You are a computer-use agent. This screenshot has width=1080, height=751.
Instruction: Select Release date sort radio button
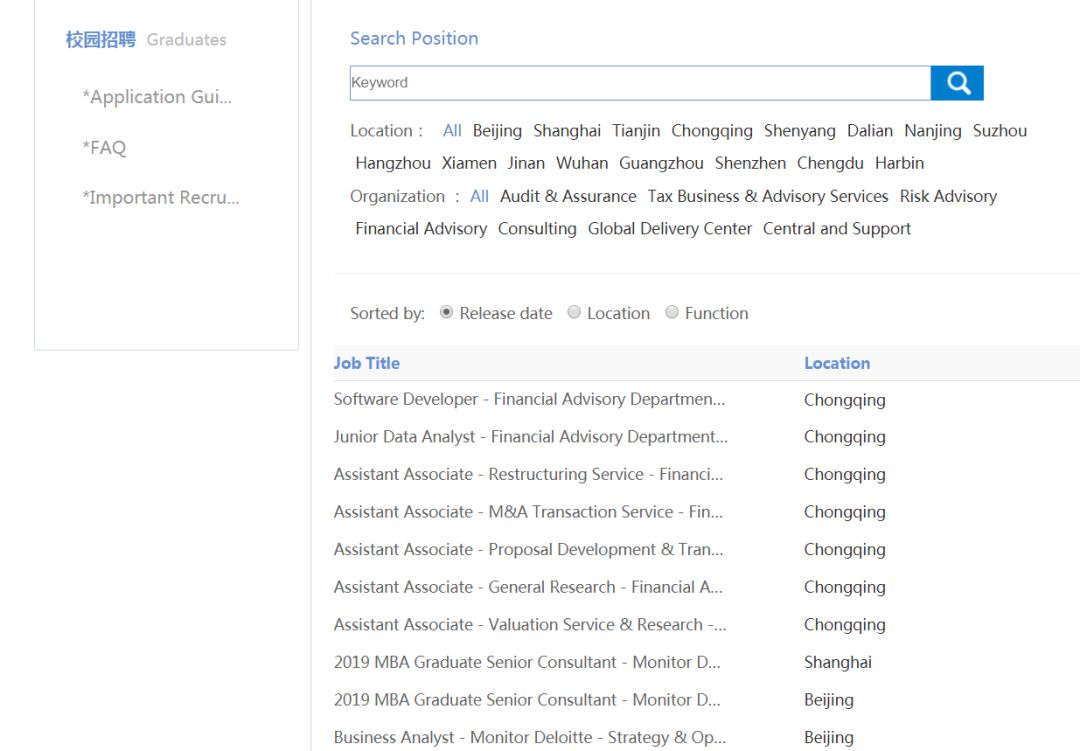pos(446,313)
